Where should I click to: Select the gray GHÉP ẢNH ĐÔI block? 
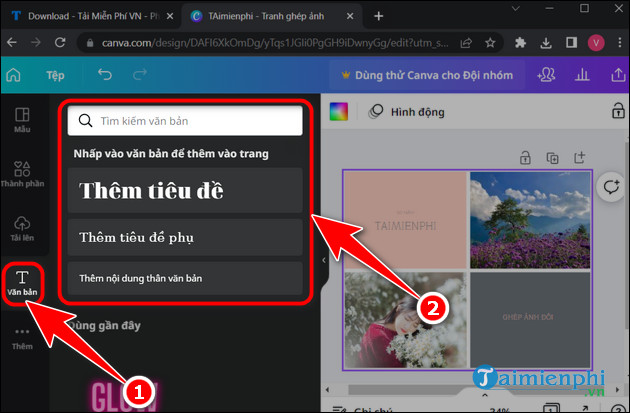click(x=530, y=320)
